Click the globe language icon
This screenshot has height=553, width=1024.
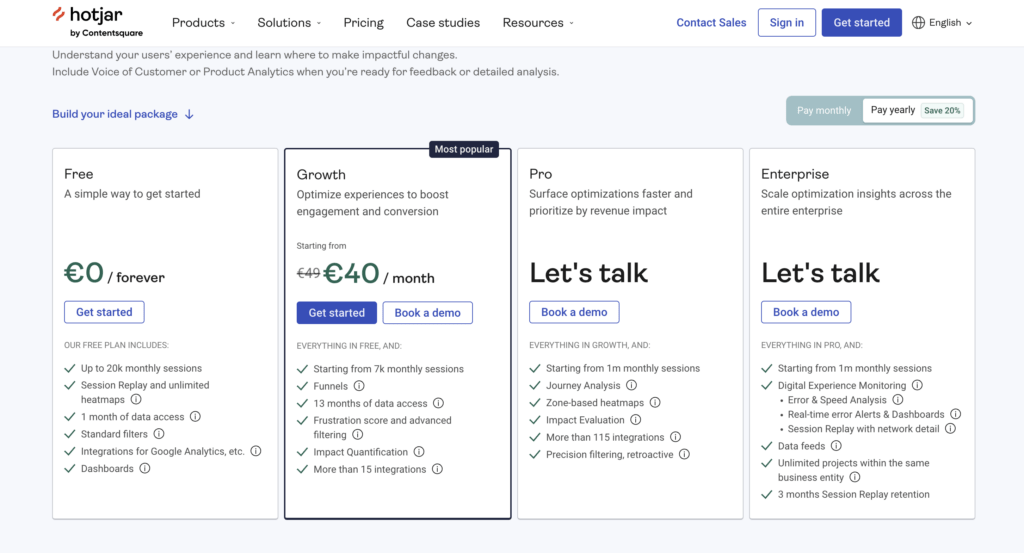point(918,22)
